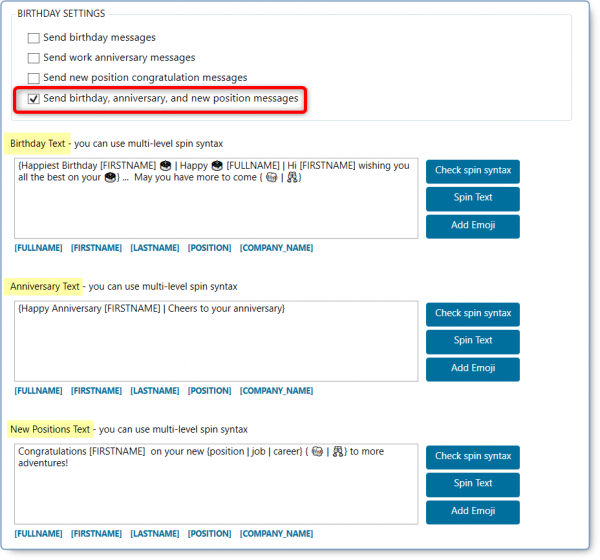
Task: Insert [FULLNAME] tag under Anniversary Text
Action: (38, 391)
